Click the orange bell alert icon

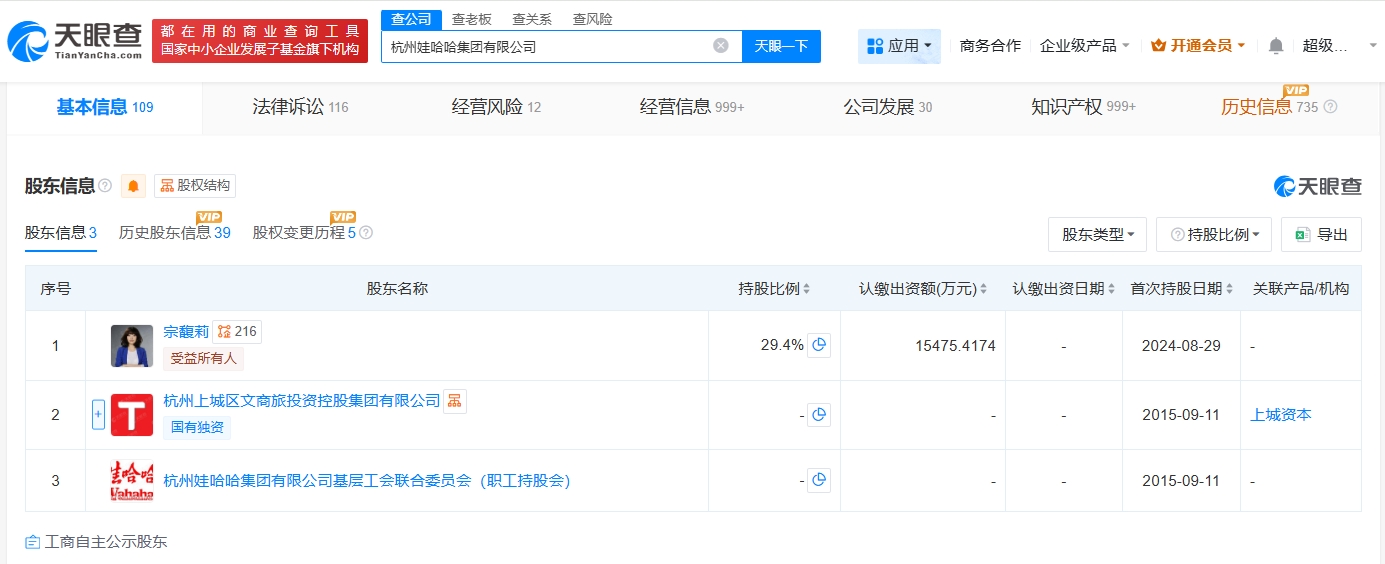coord(134,186)
